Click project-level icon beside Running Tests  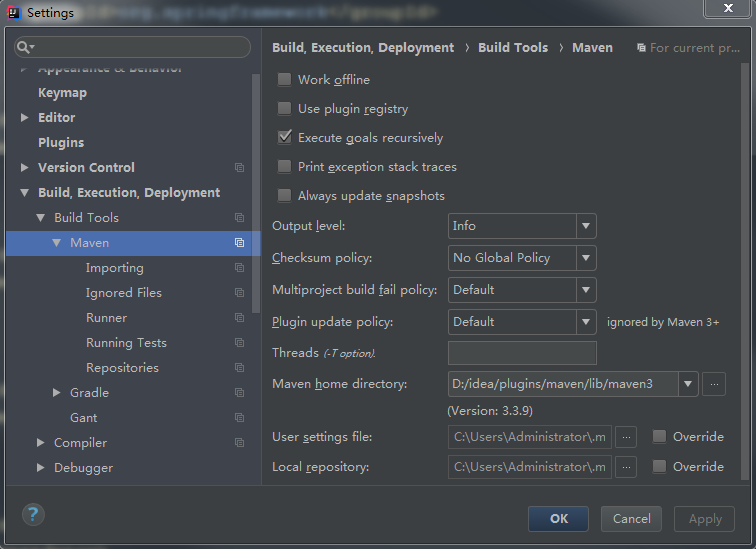(239, 343)
